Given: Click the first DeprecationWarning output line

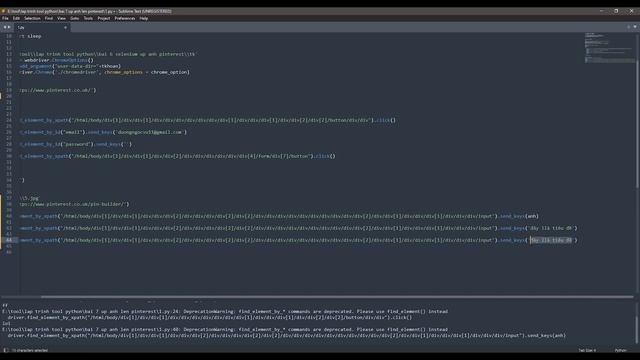Looking at the screenshot, I should 225,311.
